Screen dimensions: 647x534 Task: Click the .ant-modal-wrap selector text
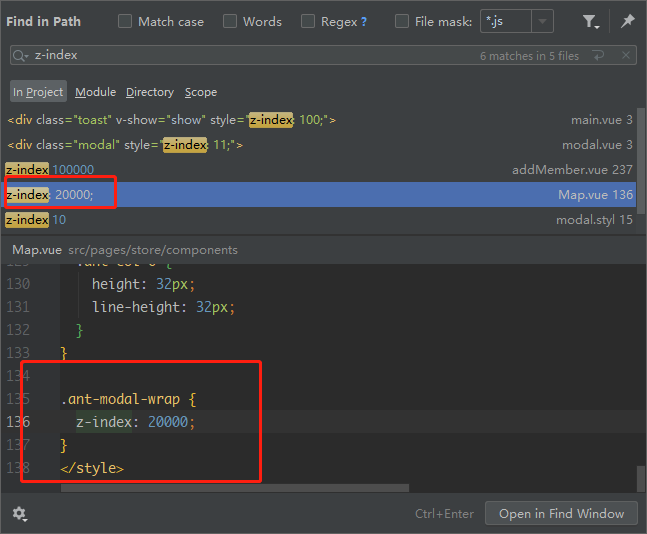pos(120,399)
